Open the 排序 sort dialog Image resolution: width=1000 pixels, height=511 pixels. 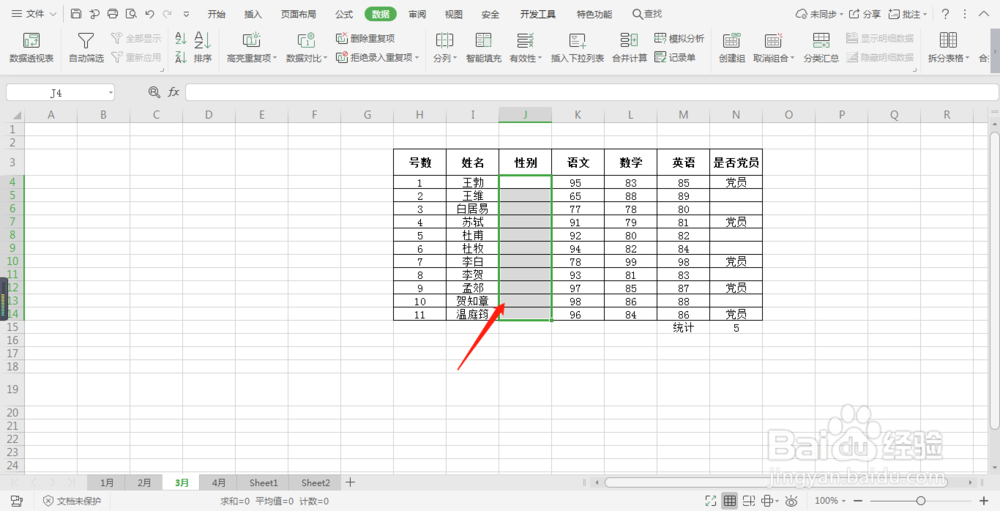203,48
